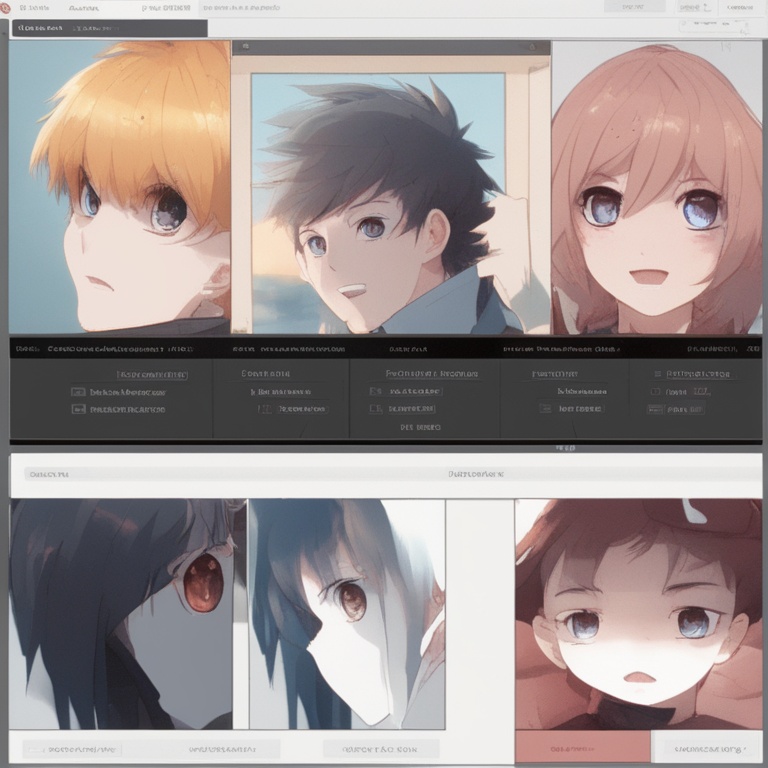Click the outlined field atop the leftmost dark column
The width and height of the screenshot is (768, 768).
coord(150,375)
